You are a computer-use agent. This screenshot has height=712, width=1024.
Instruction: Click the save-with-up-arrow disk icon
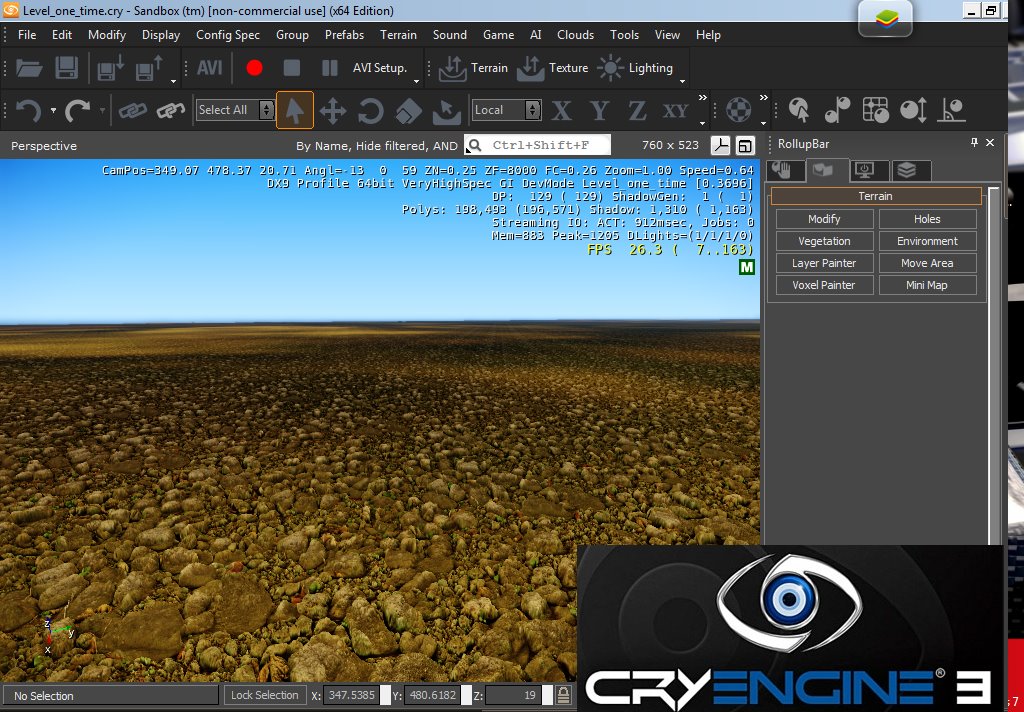149,68
